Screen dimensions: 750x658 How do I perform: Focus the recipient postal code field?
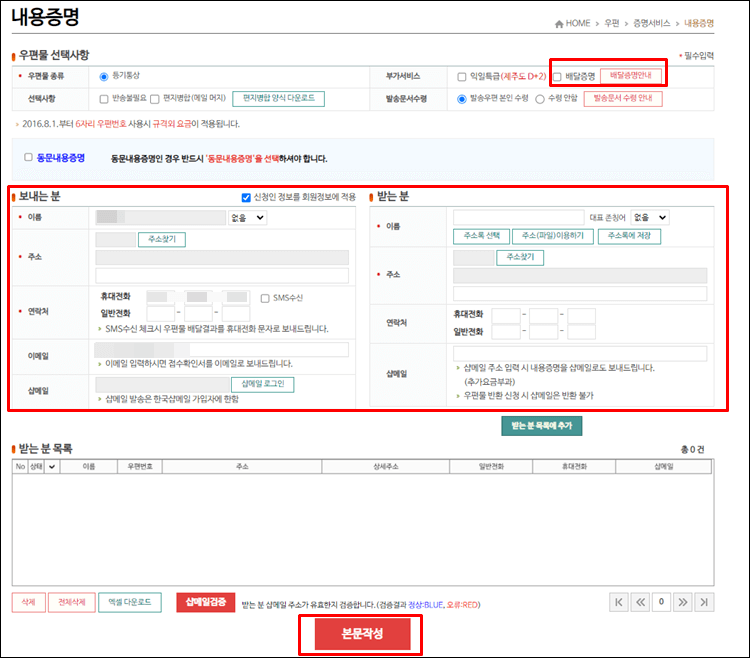474,257
